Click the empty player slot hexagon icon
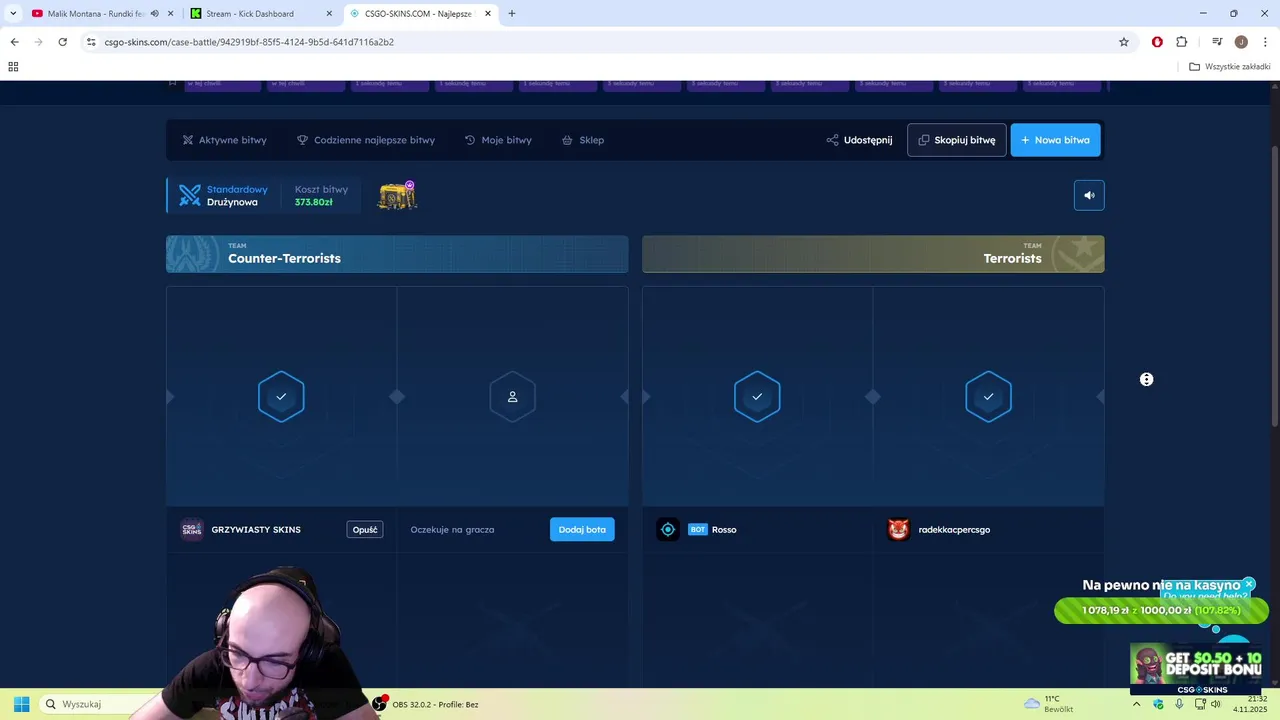This screenshot has width=1280, height=720. click(x=512, y=397)
